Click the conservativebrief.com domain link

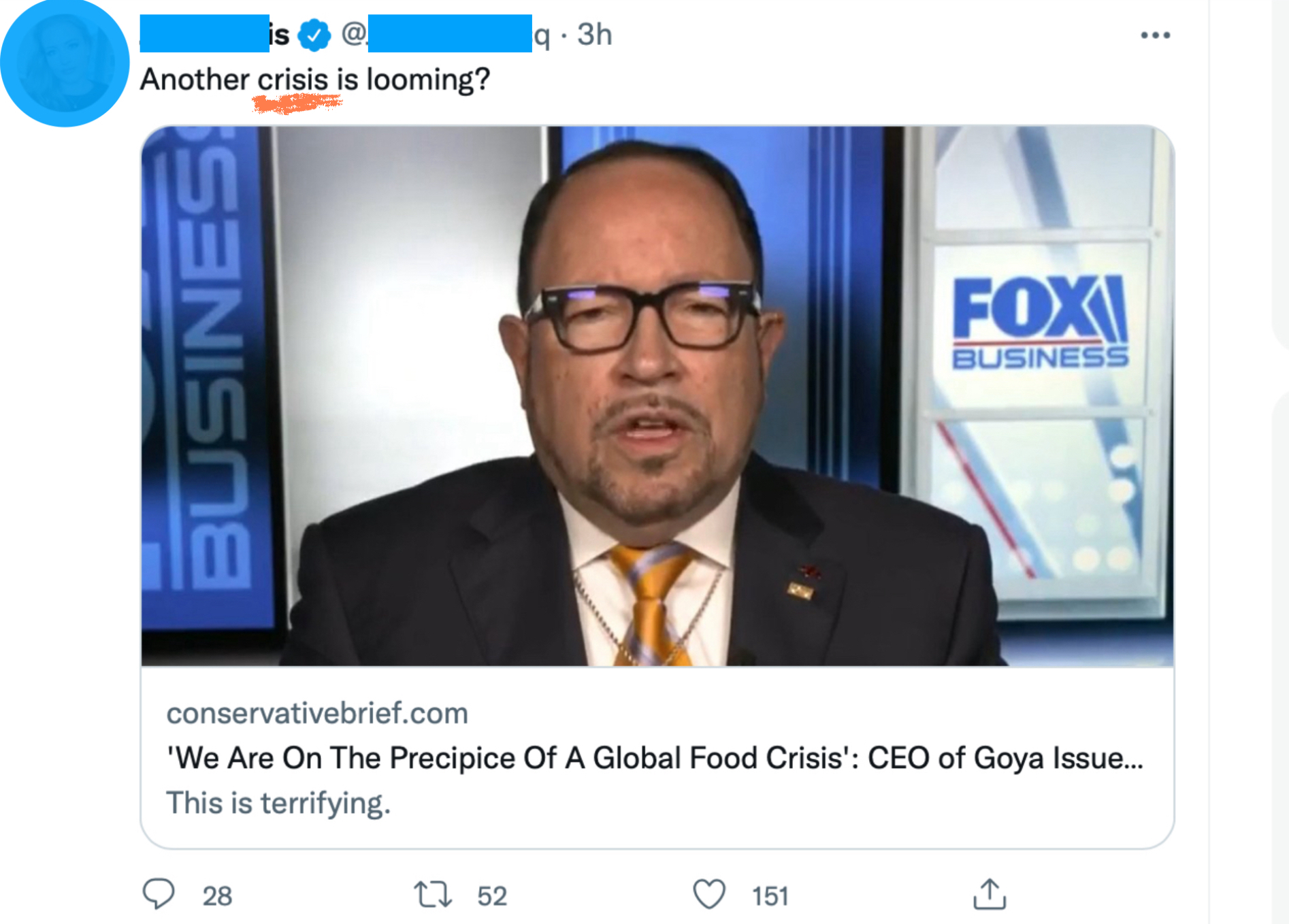317,713
